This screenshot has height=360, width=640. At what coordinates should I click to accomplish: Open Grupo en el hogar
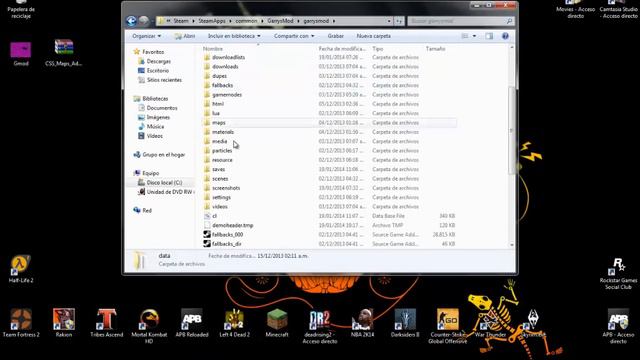163,155
